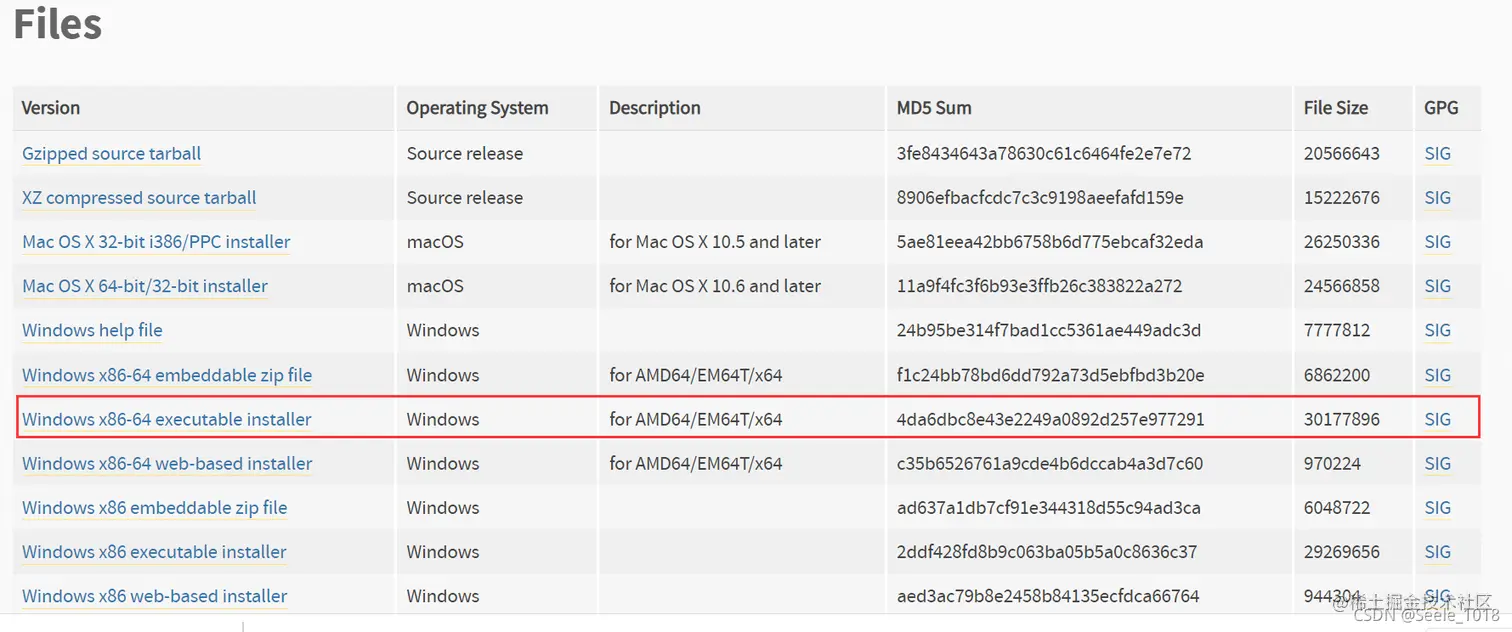Viewport: 1512px width, 632px height.
Task: Click 'for AMD64/EM64T/x64' in the web-based installer row
Action: (x=696, y=463)
